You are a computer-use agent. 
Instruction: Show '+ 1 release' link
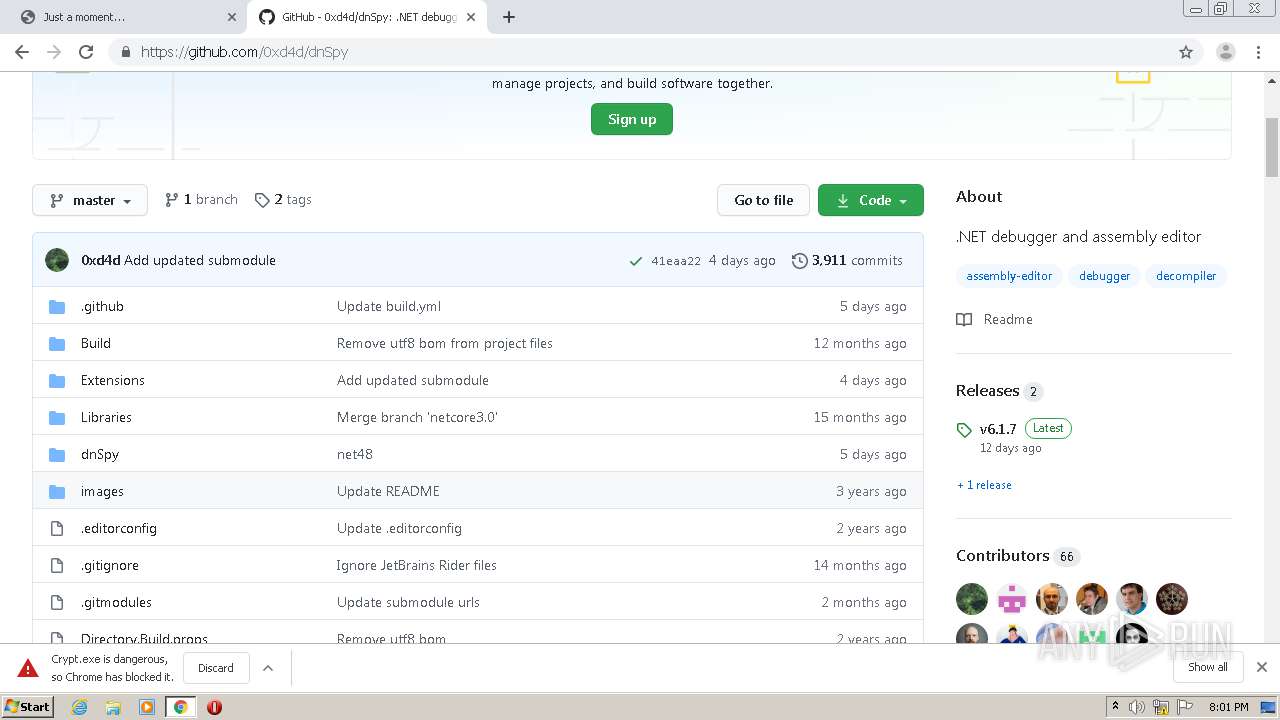[x=984, y=485]
